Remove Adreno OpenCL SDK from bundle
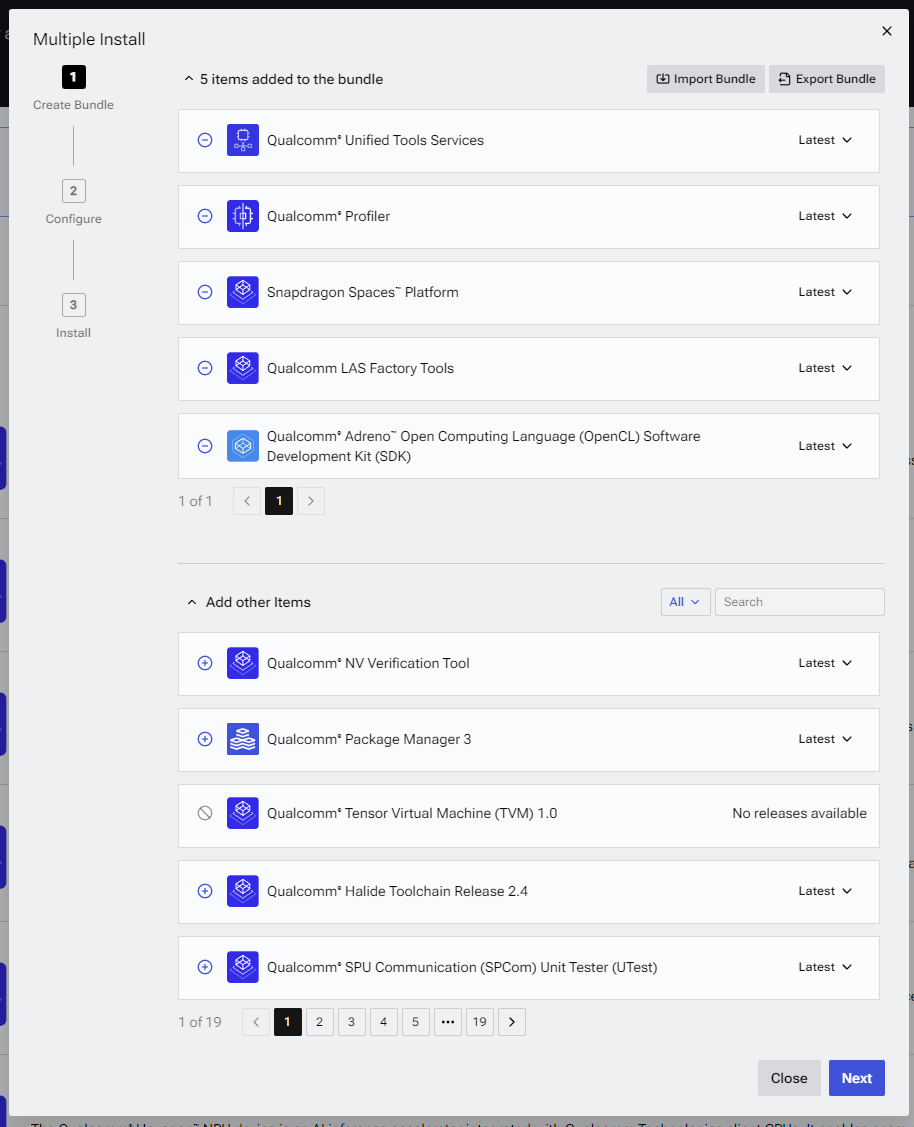The height and width of the screenshot is (1127, 914). (205, 446)
